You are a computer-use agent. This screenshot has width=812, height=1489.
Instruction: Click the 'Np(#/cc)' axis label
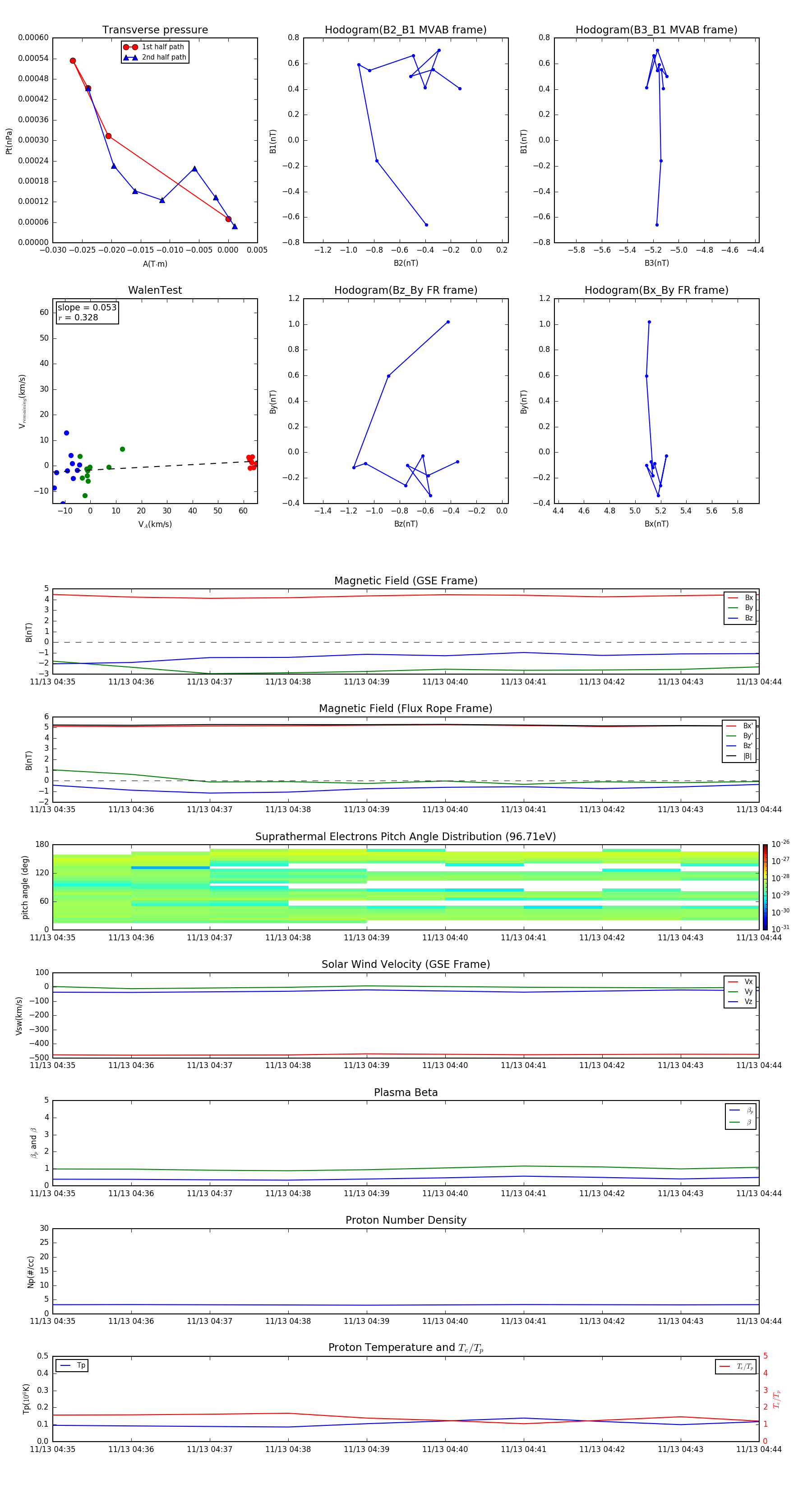[31, 1272]
